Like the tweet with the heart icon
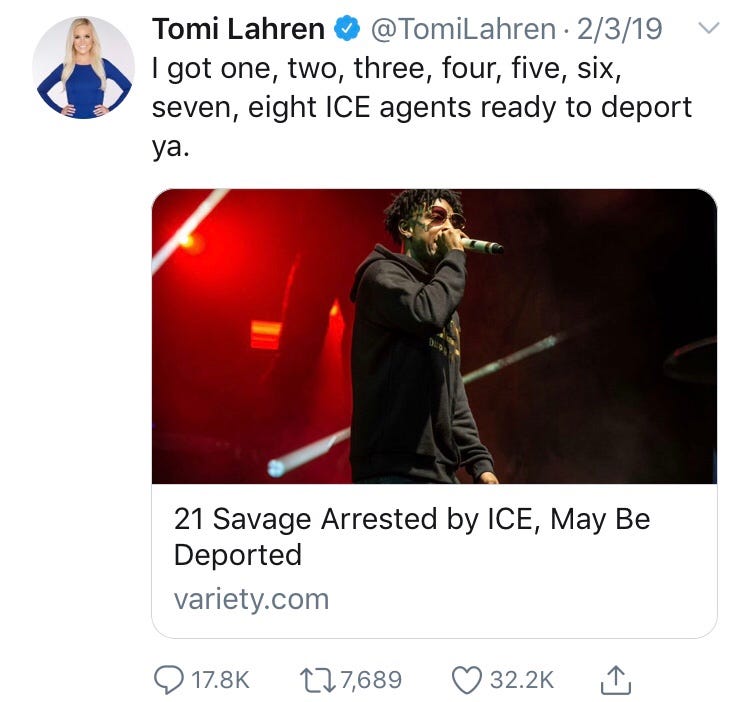 click(x=467, y=679)
